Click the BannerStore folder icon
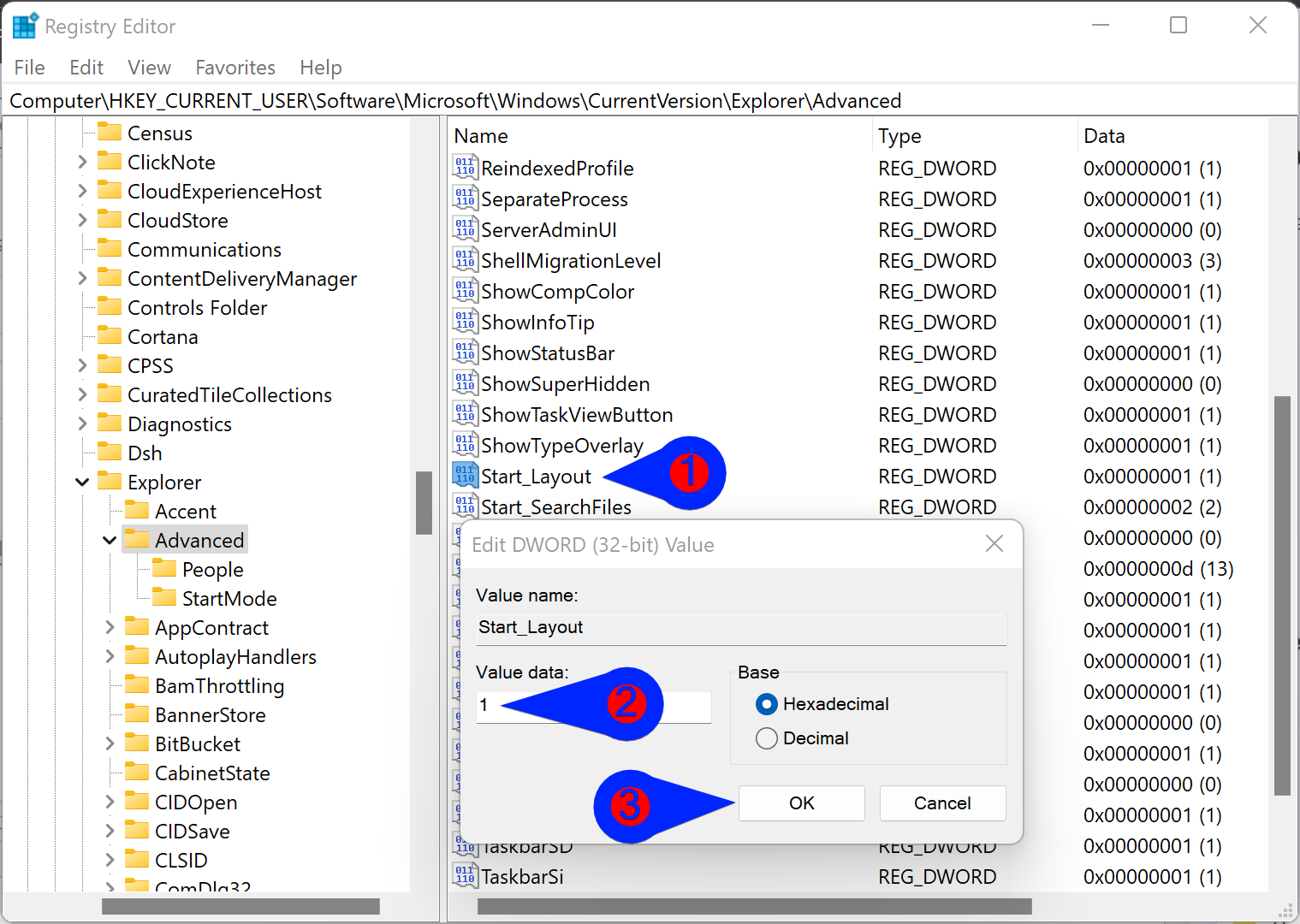Viewport: 1300px width, 924px height. 137,714
